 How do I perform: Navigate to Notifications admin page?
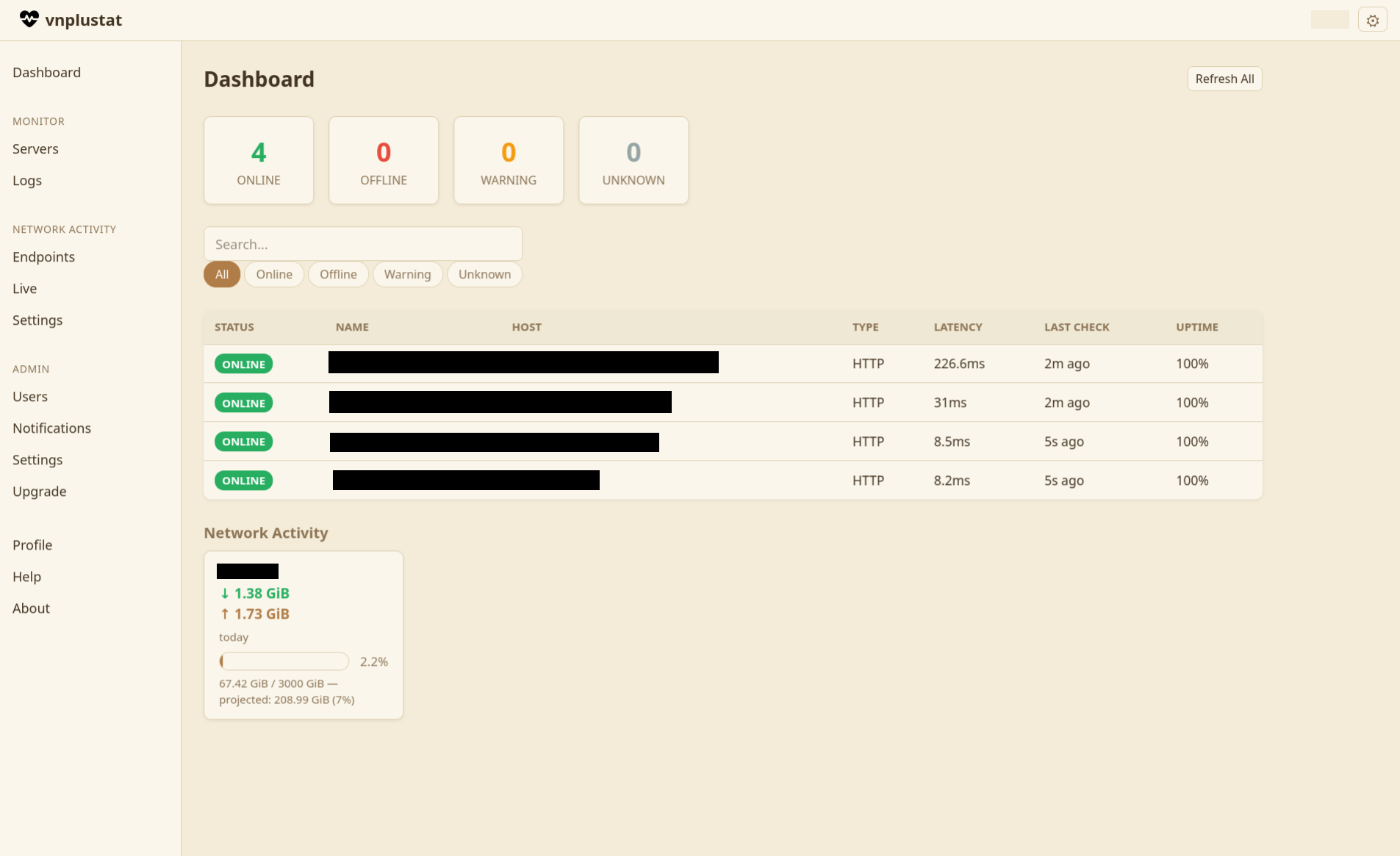click(x=51, y=428)
